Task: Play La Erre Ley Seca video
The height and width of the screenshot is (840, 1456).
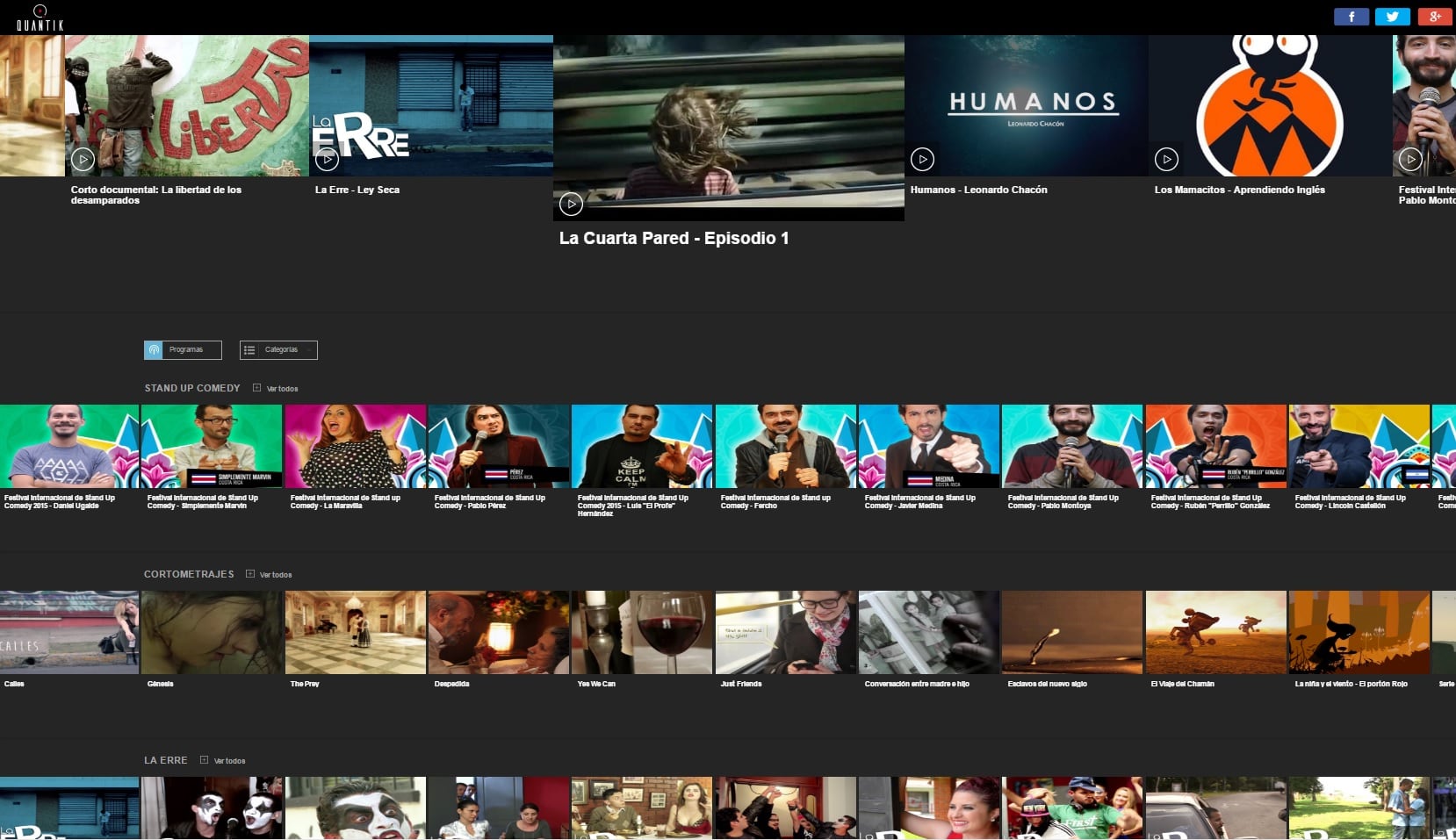Action: (327, 159)
